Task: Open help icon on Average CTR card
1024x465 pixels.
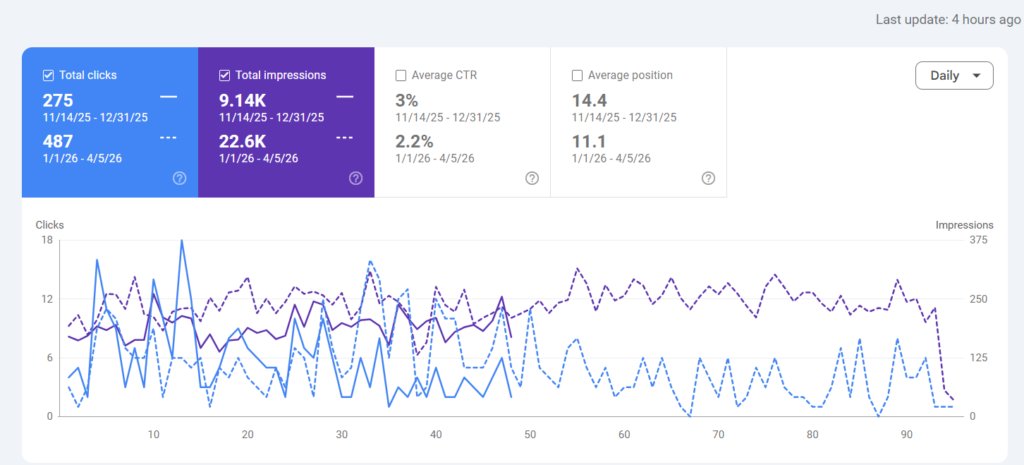Action: [532, 178]
